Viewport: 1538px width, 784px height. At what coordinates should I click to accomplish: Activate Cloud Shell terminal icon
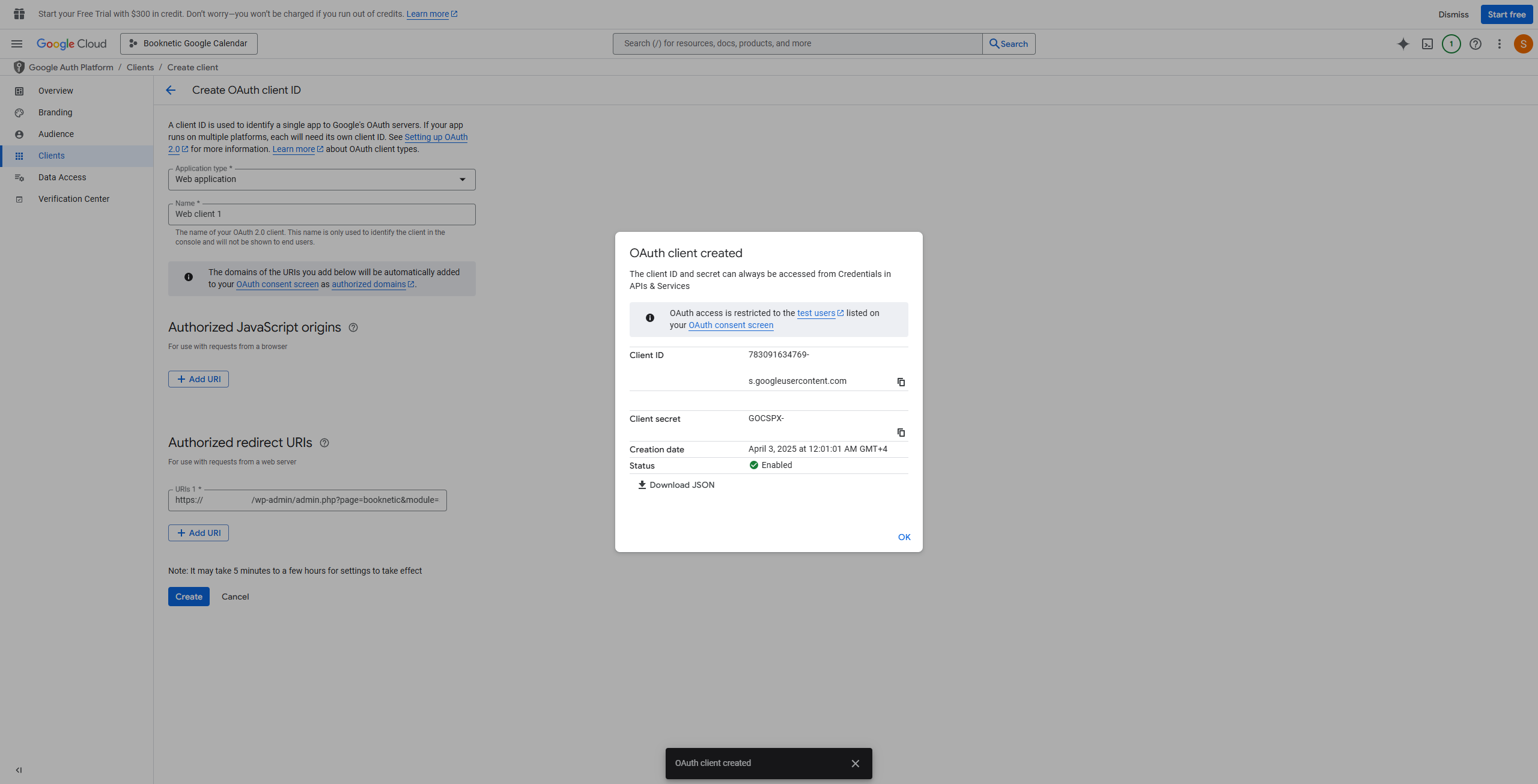pyautogui.click(x=1427, y=44)
